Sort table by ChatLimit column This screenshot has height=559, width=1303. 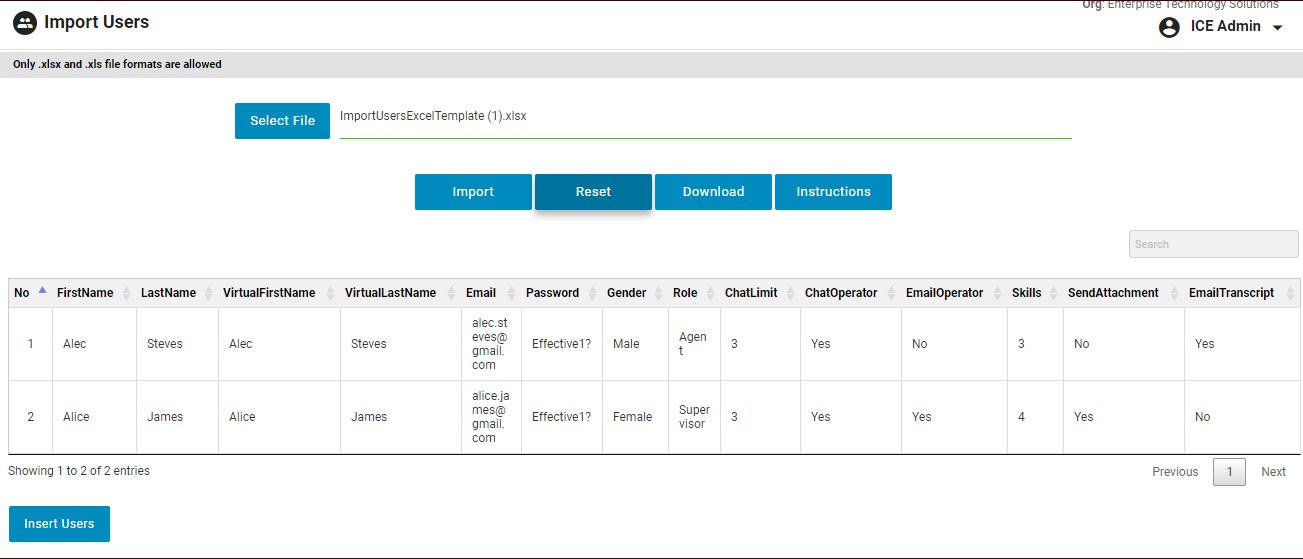[751, 293]
